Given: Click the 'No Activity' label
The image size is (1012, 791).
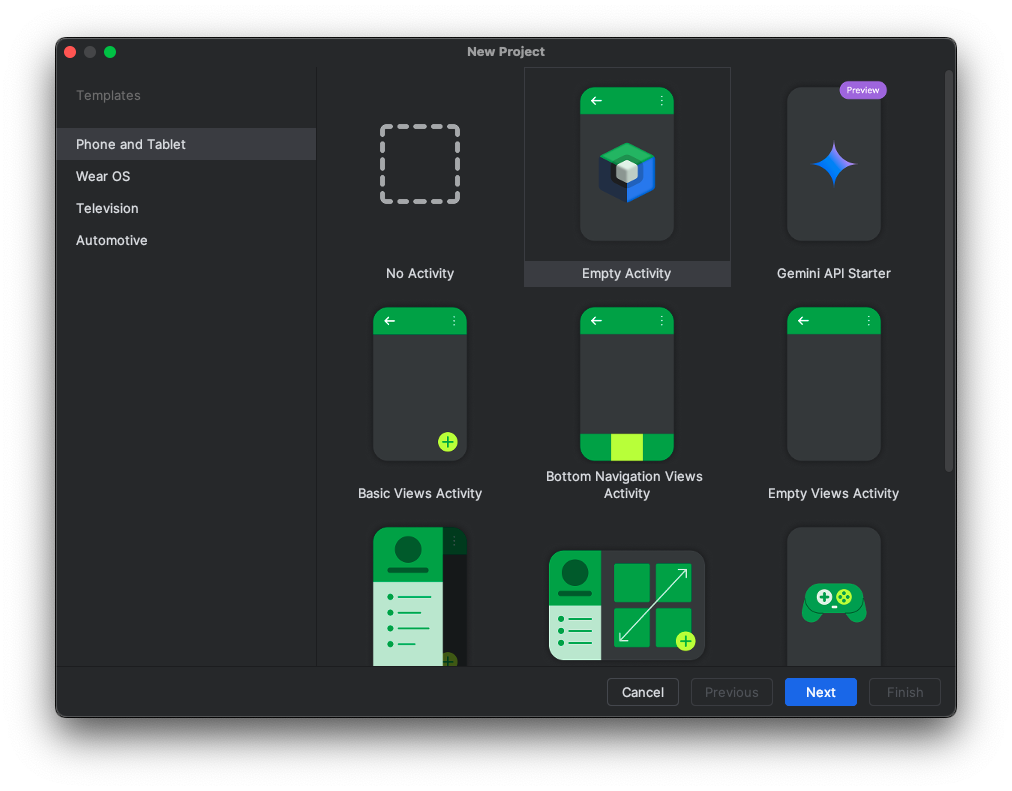Looking at the screenshot, I should click(x=420, y=274).
